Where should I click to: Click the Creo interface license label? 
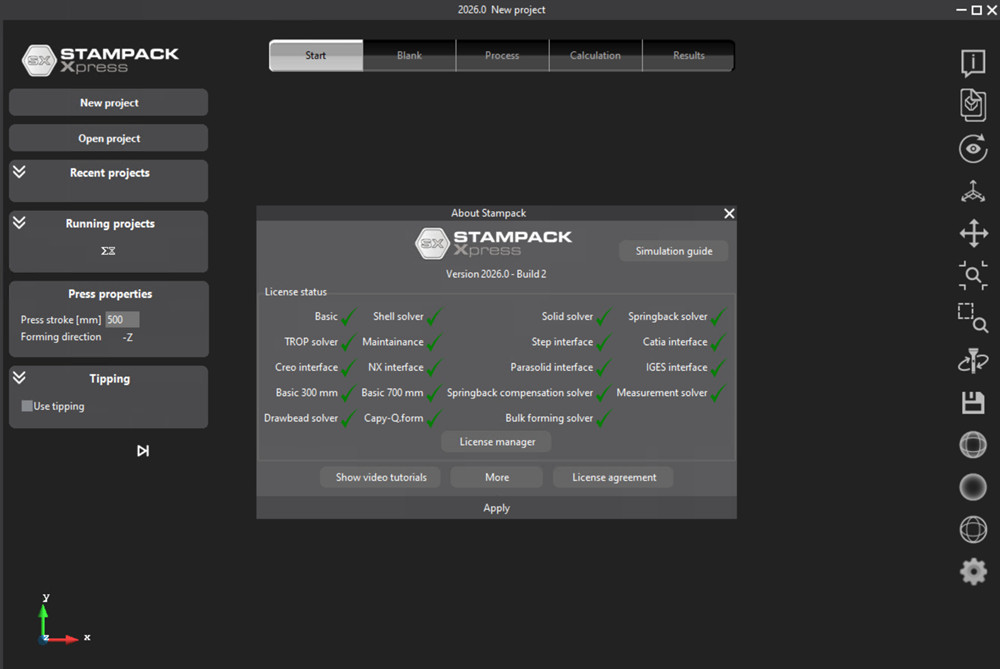306,367
